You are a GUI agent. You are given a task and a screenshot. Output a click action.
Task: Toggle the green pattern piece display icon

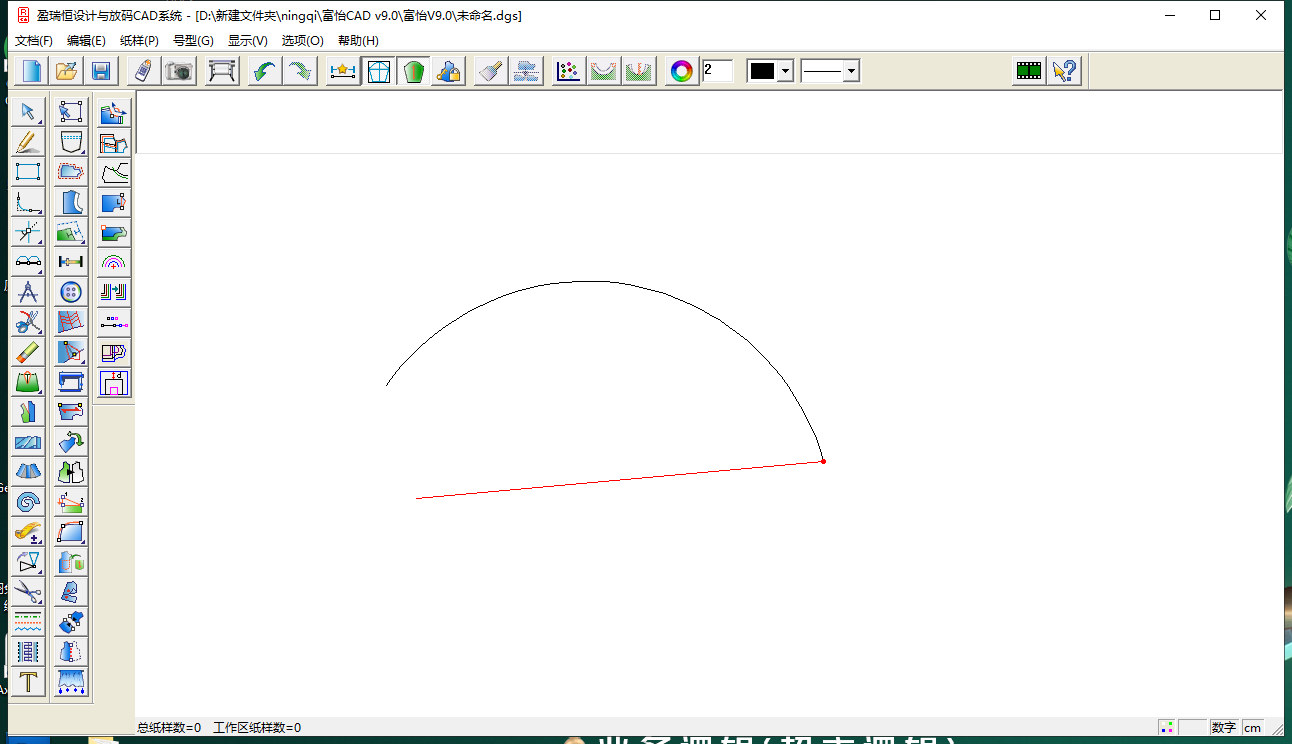(413, 71)
